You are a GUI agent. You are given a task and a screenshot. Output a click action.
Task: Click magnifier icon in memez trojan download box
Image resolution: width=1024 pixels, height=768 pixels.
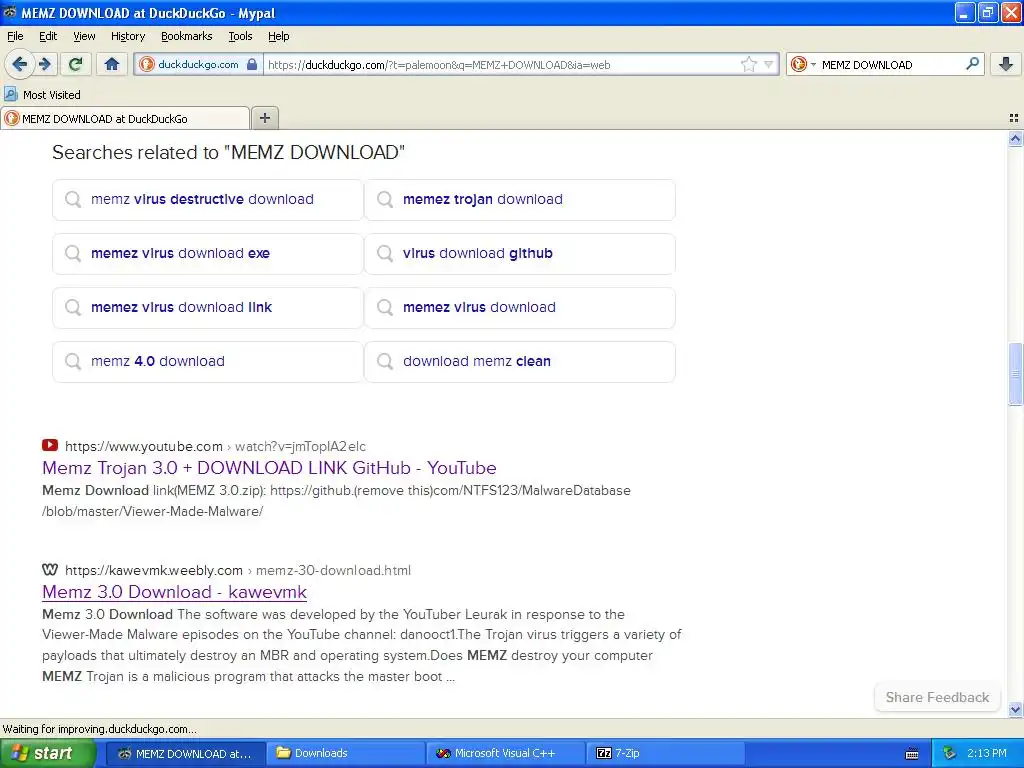point(385,199)
